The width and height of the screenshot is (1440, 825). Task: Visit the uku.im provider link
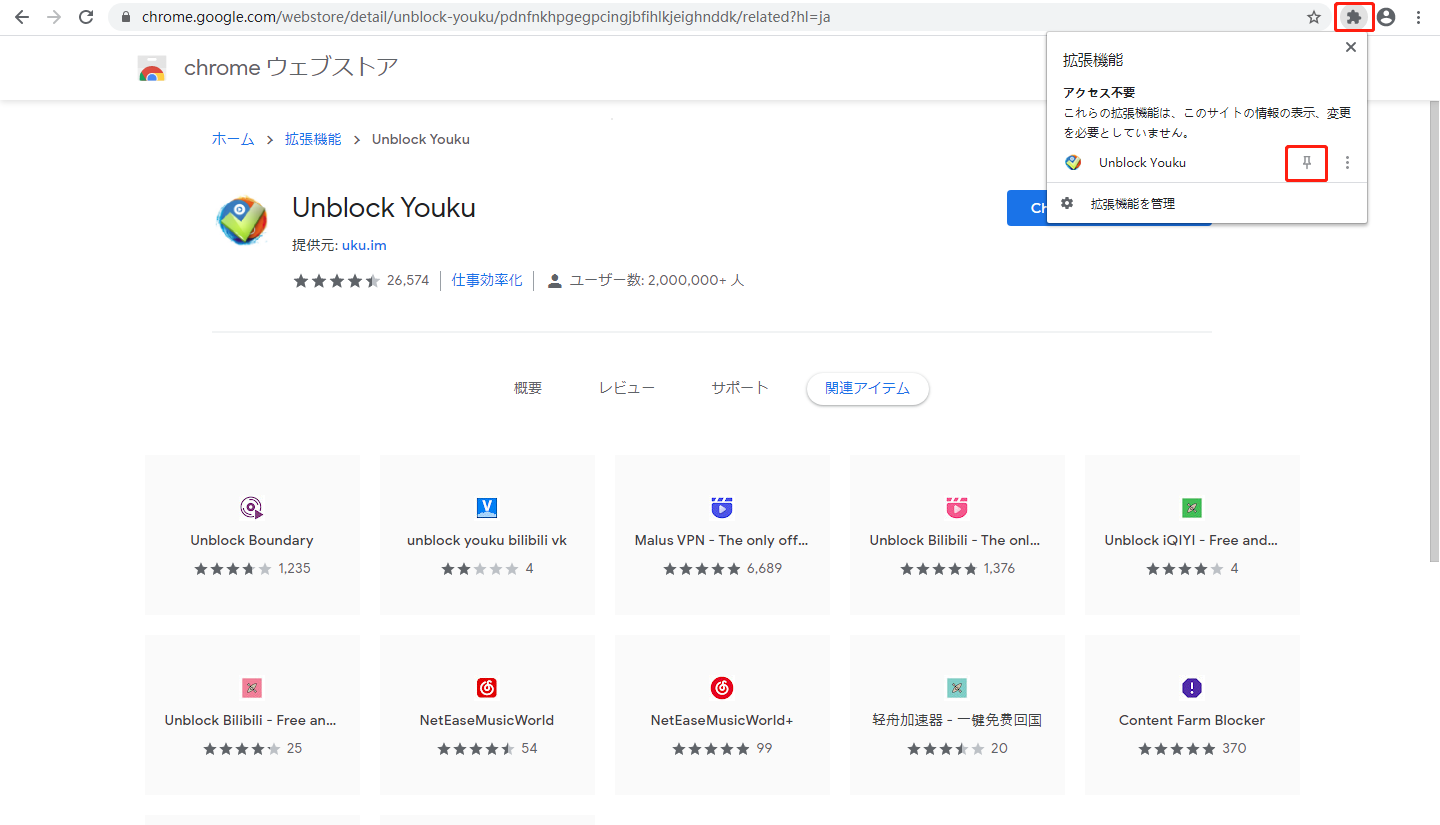point(364,245)
